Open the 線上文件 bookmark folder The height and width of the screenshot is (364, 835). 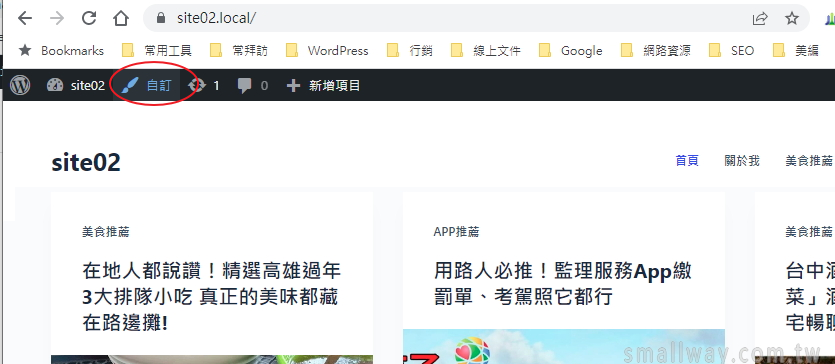click(486, 51)
